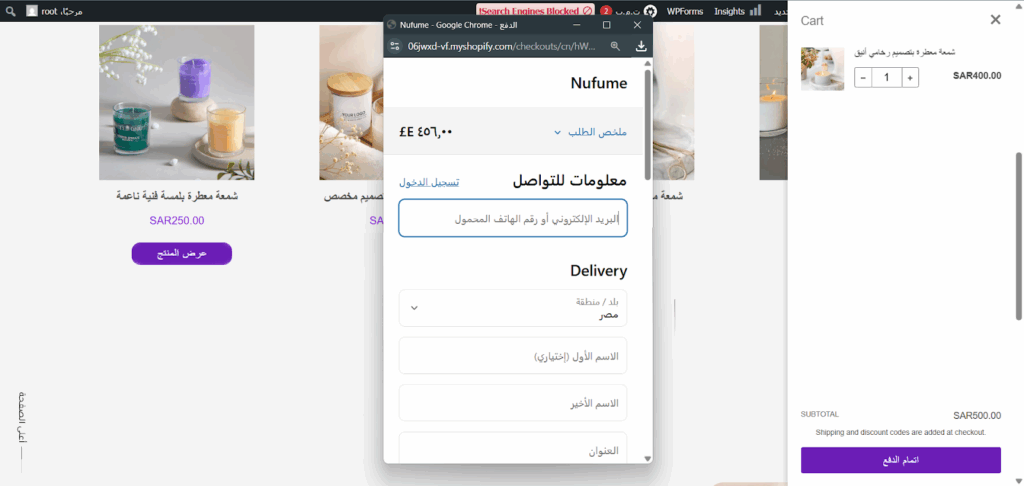Click the cart item candle thumbnail

(822, 69)
